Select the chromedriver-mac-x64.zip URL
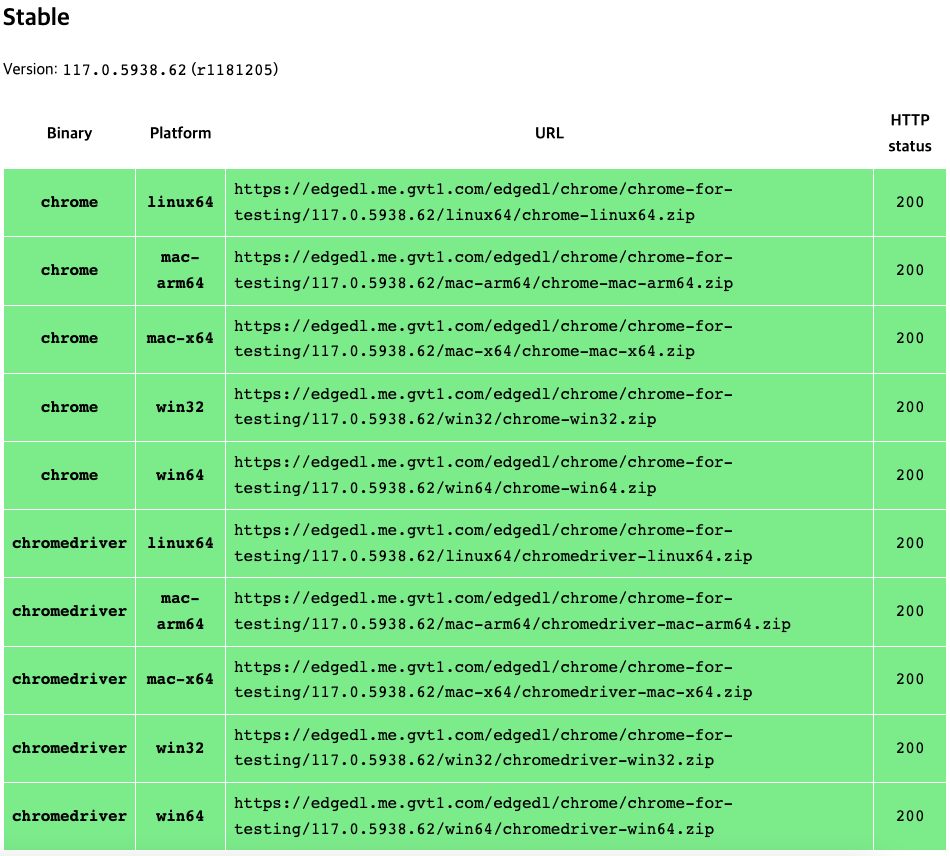The image size is (950, 856). click(x=493, y=680)
